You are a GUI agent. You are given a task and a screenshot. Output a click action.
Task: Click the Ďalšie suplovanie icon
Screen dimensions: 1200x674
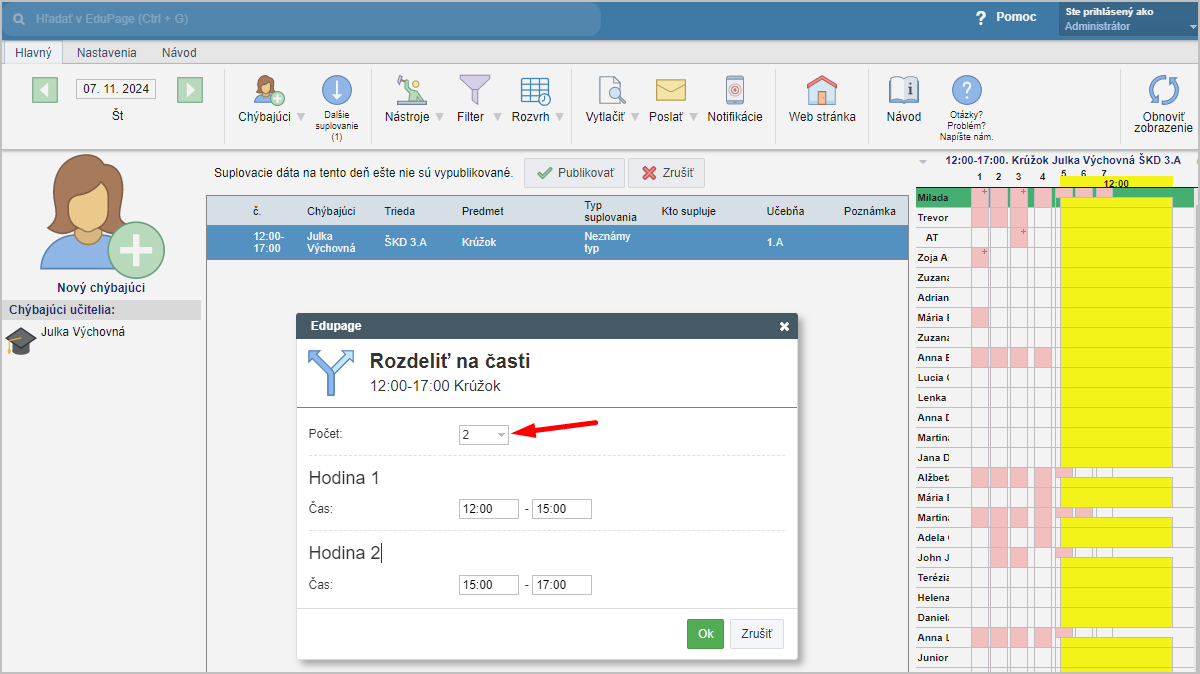(x=336, y=90)
